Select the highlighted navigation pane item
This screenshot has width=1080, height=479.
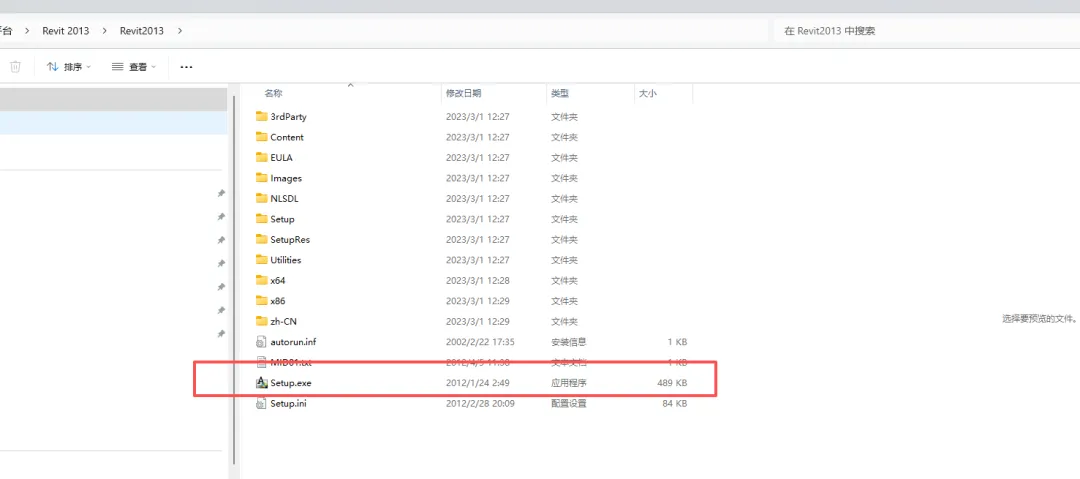(114, 123)
